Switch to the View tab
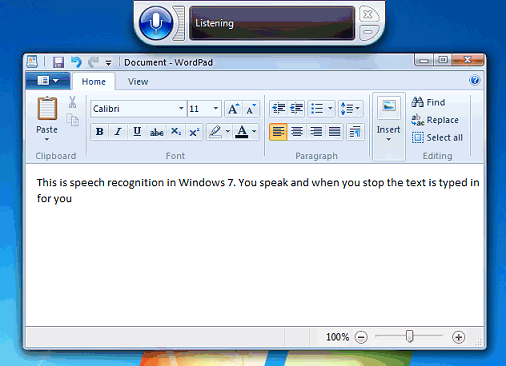The height and width of the screenshot is (366, 506). (x=138, y=82)
